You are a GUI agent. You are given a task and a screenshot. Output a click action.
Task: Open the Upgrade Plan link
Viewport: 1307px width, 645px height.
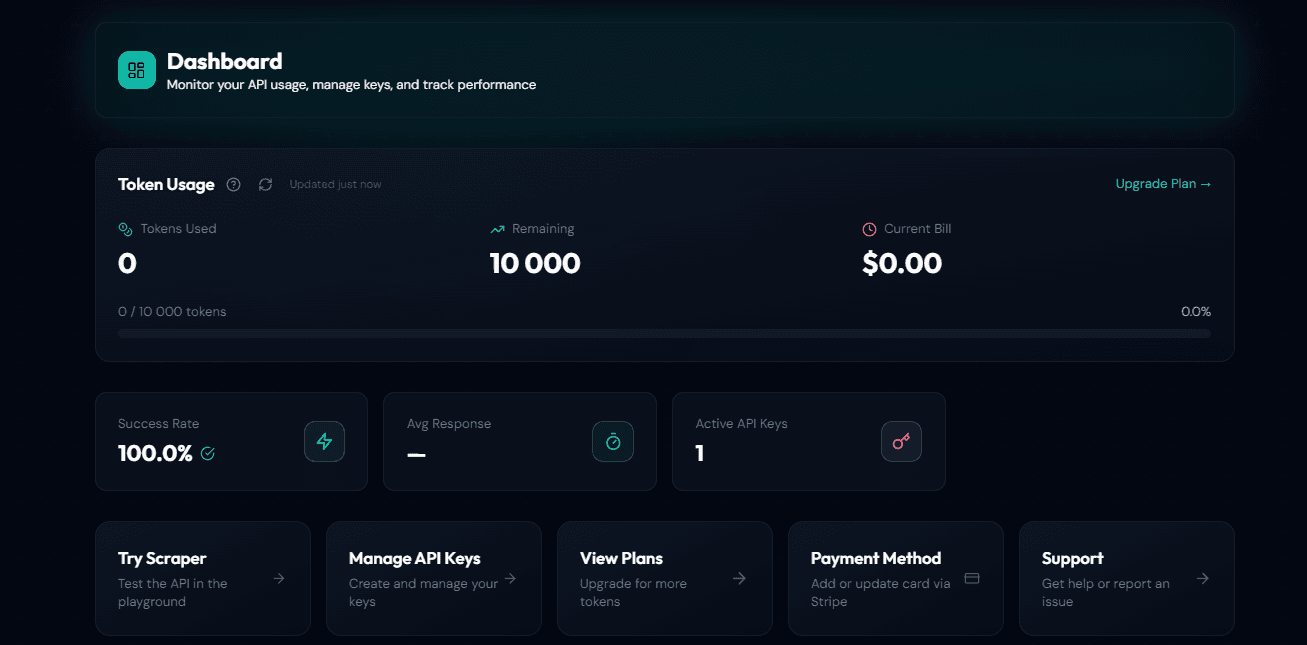point(1163,184)
